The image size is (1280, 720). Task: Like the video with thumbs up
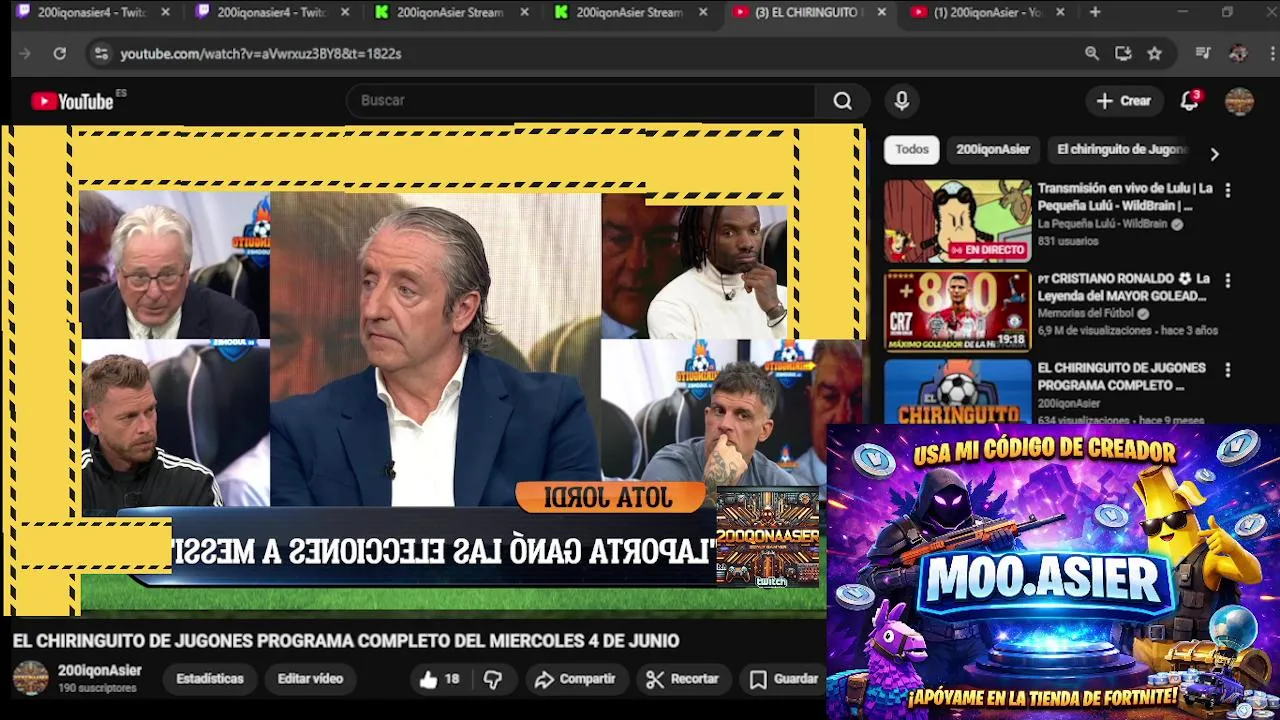pos(439,679)
